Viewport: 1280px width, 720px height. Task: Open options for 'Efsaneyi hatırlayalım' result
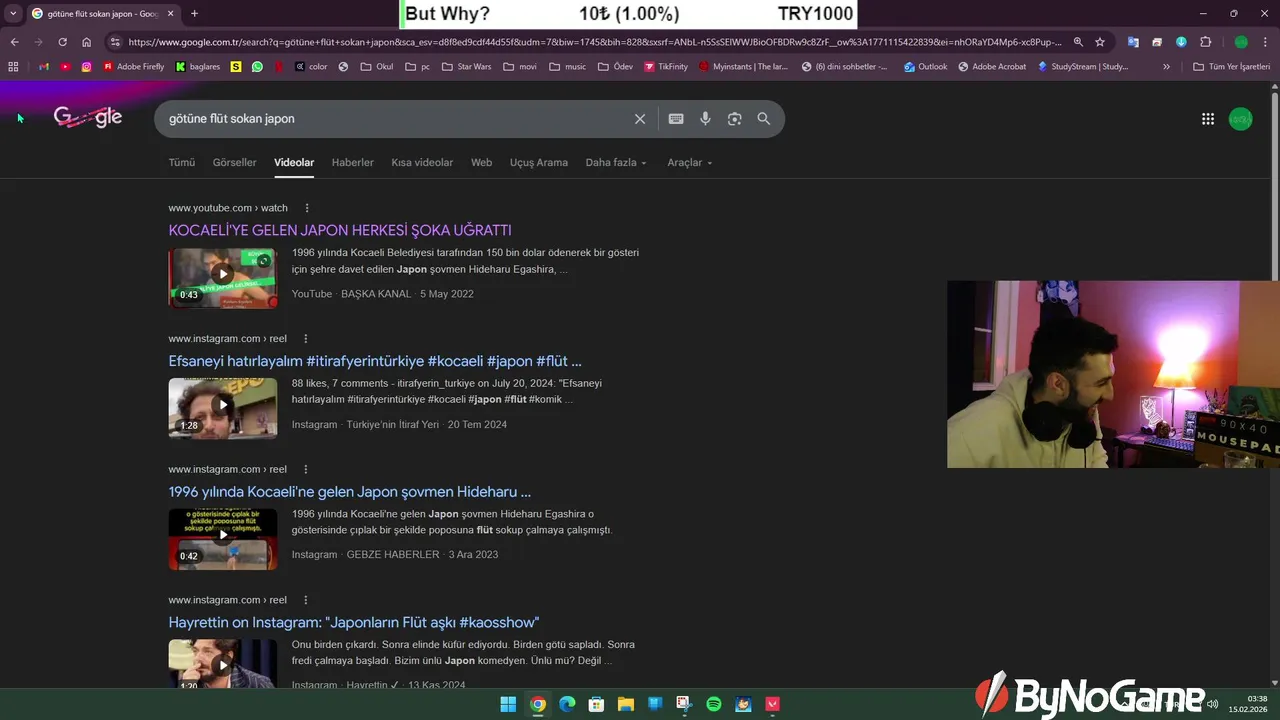pyautogui.click(x=306, y=339)
